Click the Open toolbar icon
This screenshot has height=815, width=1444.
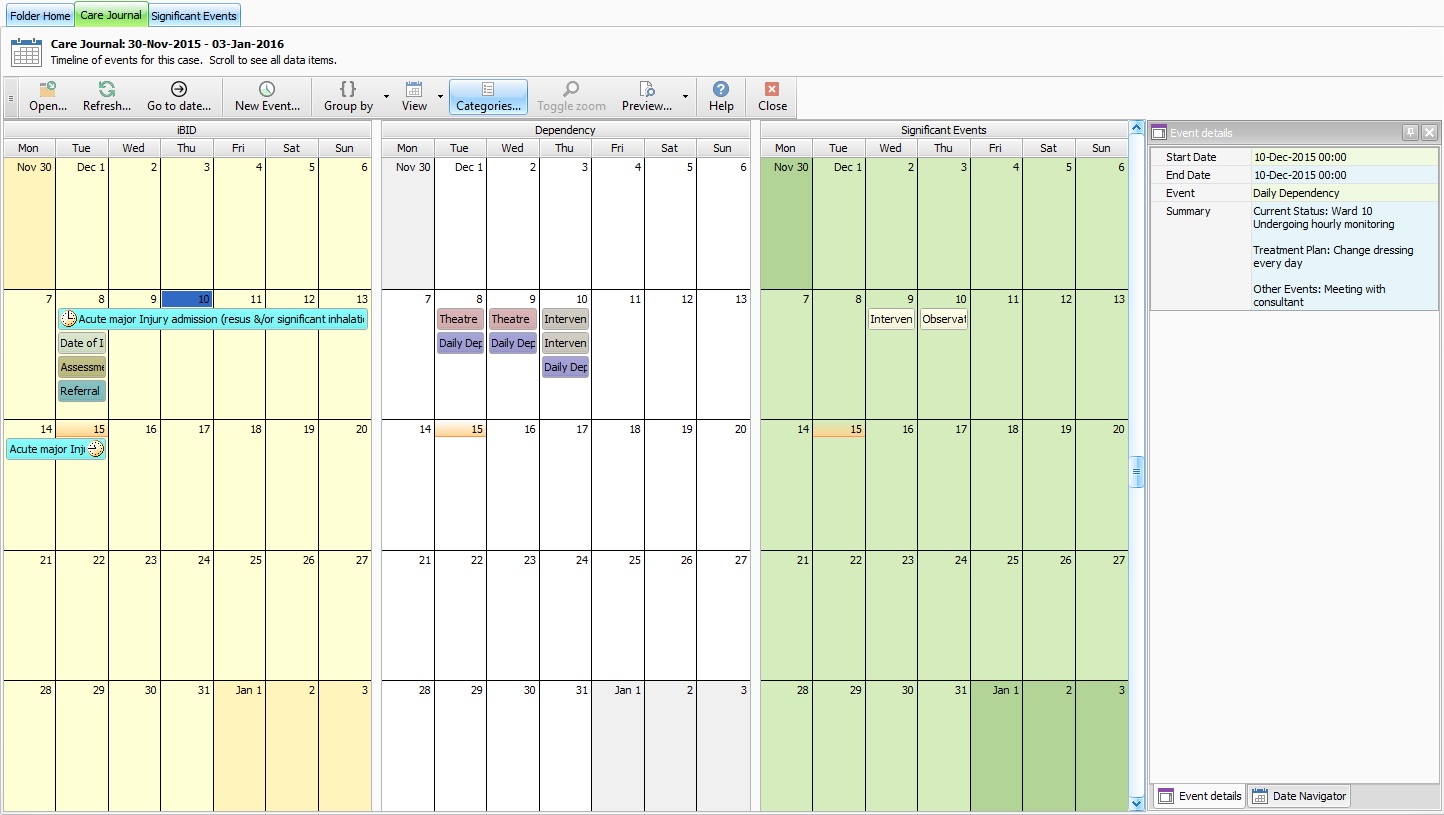(47, 90)
